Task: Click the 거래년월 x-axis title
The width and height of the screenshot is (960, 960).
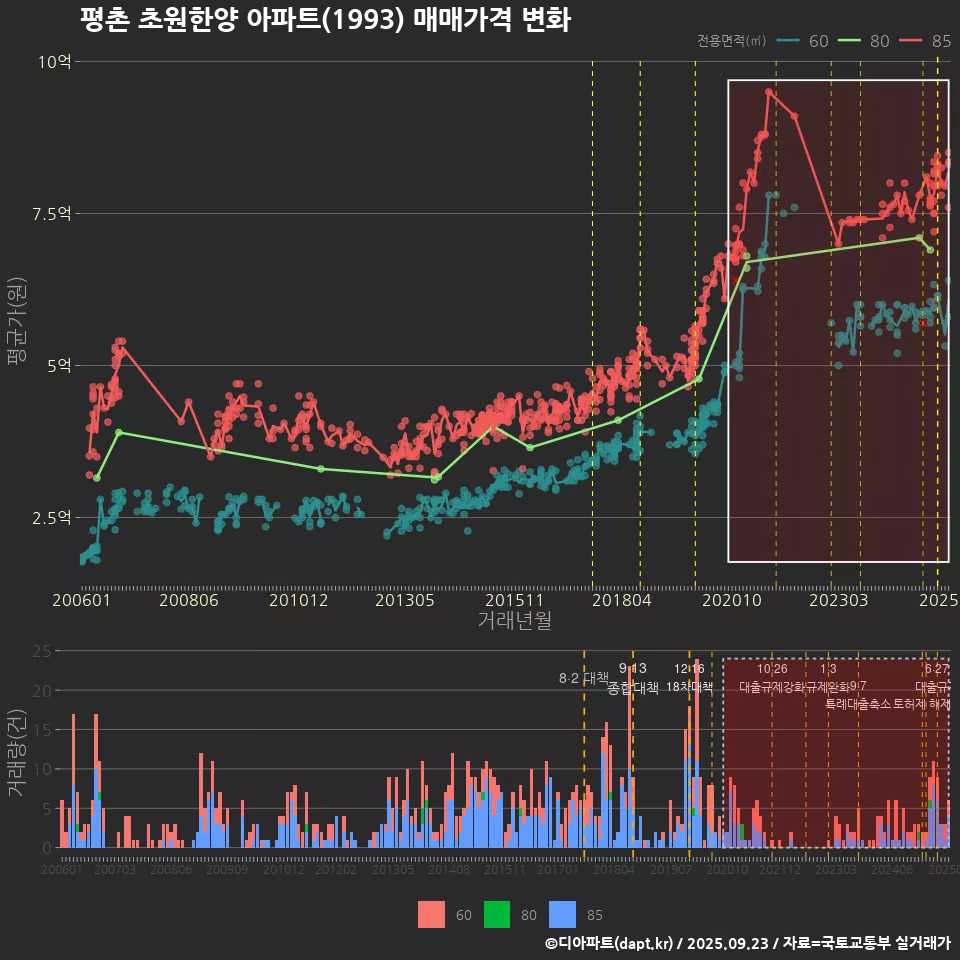Action: tap(514, 620)
